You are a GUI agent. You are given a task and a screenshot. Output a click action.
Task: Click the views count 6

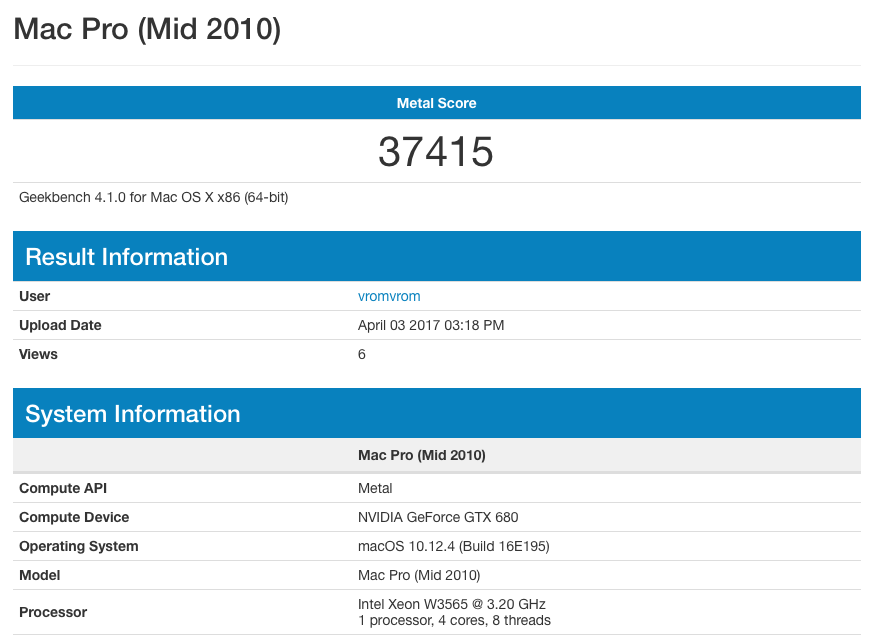362,354
